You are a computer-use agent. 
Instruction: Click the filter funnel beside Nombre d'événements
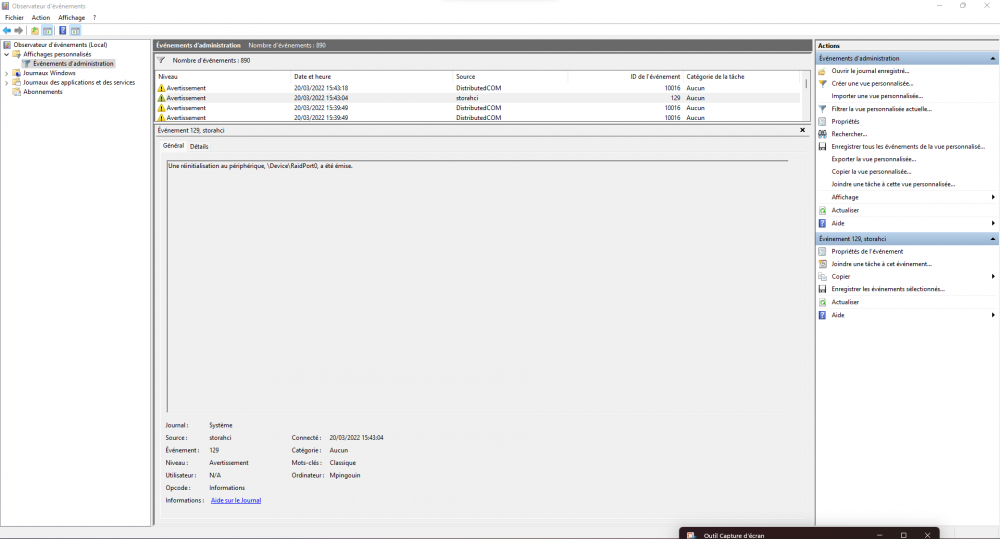[161, 61]
